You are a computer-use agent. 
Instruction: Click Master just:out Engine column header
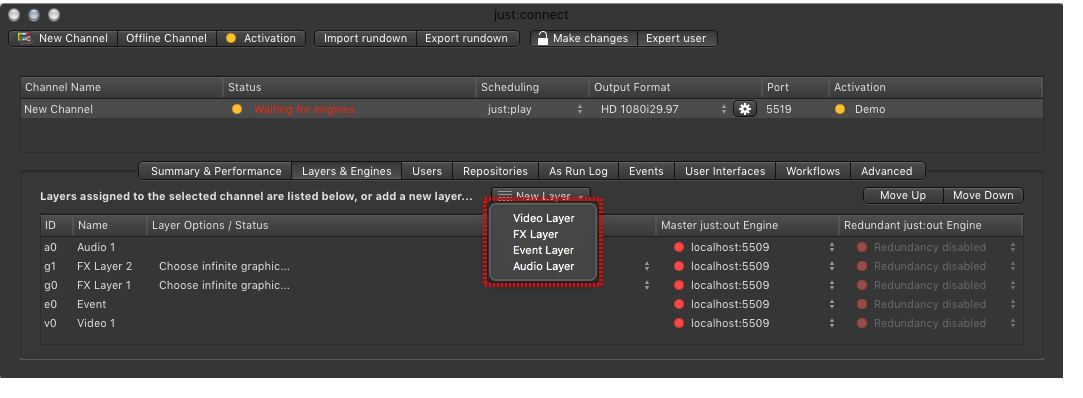[747, 225]
